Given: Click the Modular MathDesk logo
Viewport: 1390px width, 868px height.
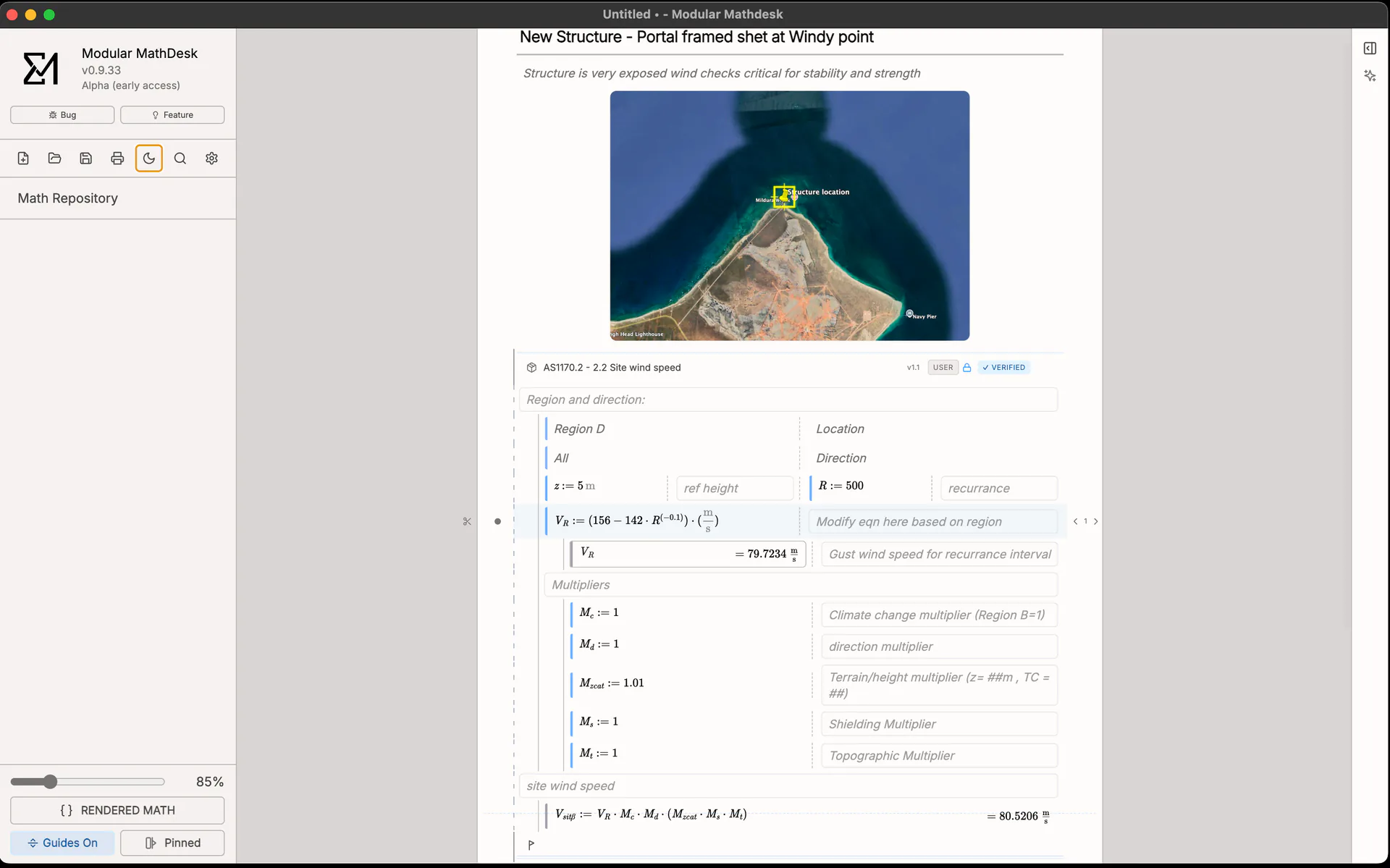Looking at the screenshot, I should coord(41,69).
